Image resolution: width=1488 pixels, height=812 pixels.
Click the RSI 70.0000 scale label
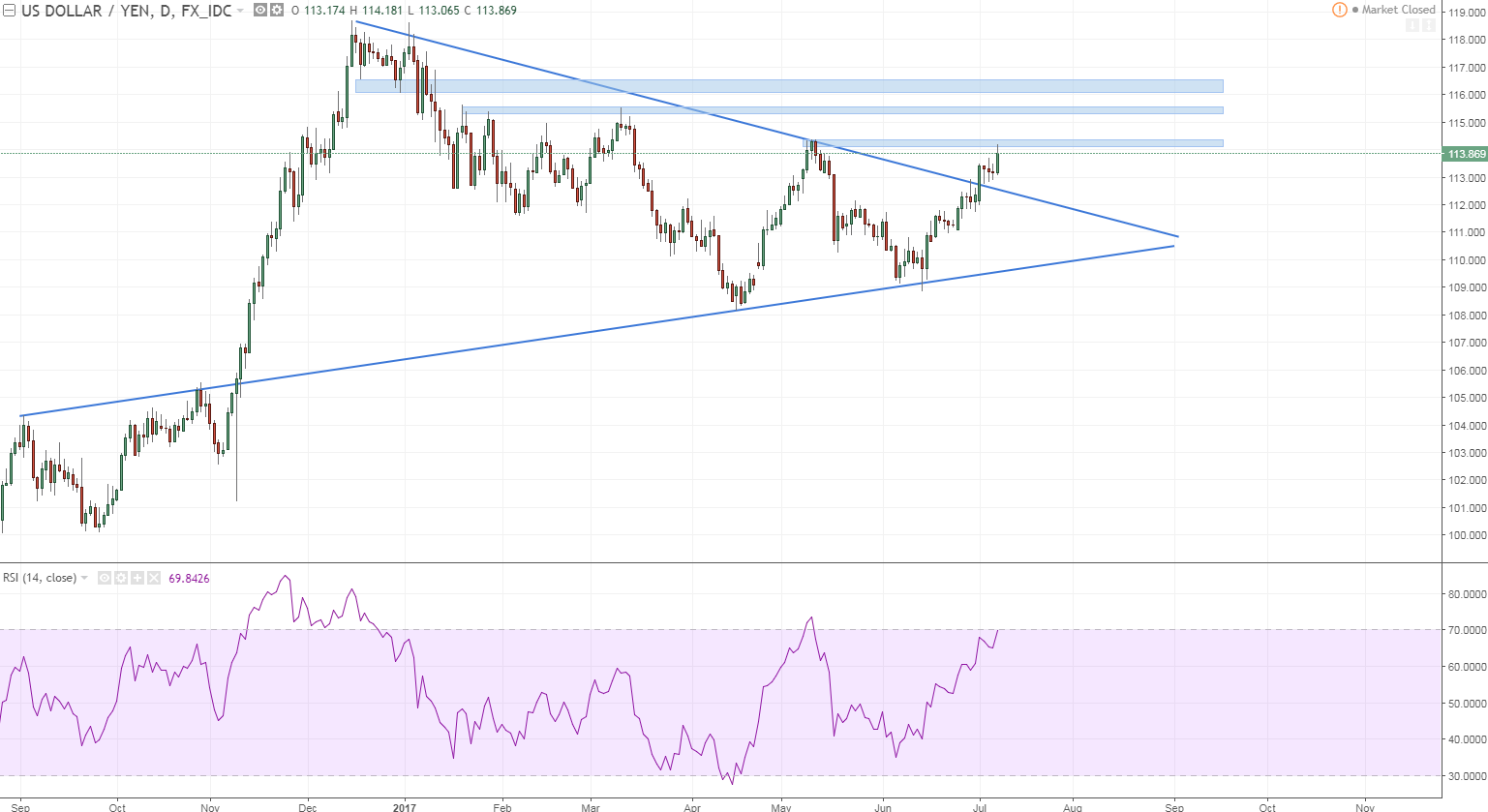pyautogui.click(x=1467, y=630)
